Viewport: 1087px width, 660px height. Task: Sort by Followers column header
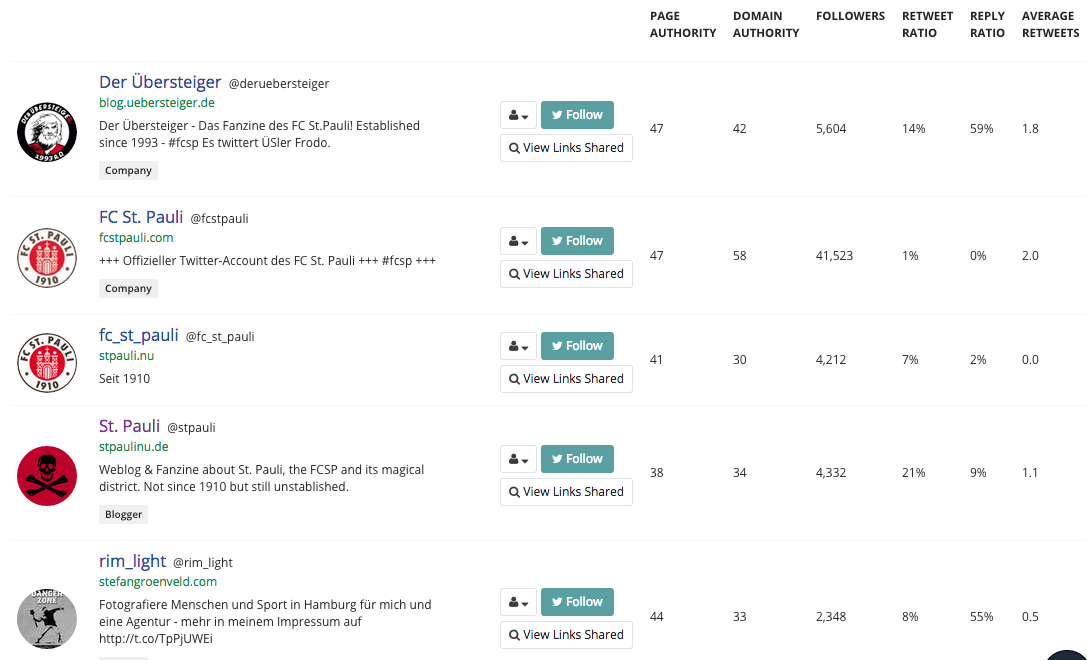(850, 16)
